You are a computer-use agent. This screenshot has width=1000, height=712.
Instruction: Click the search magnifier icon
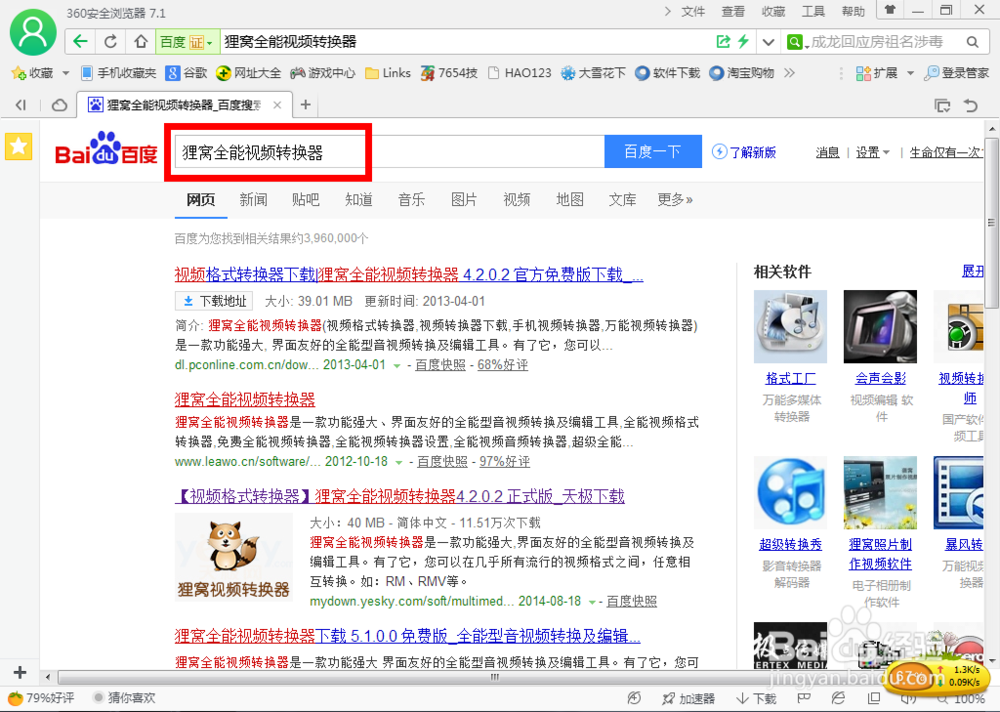coord(973,42)
